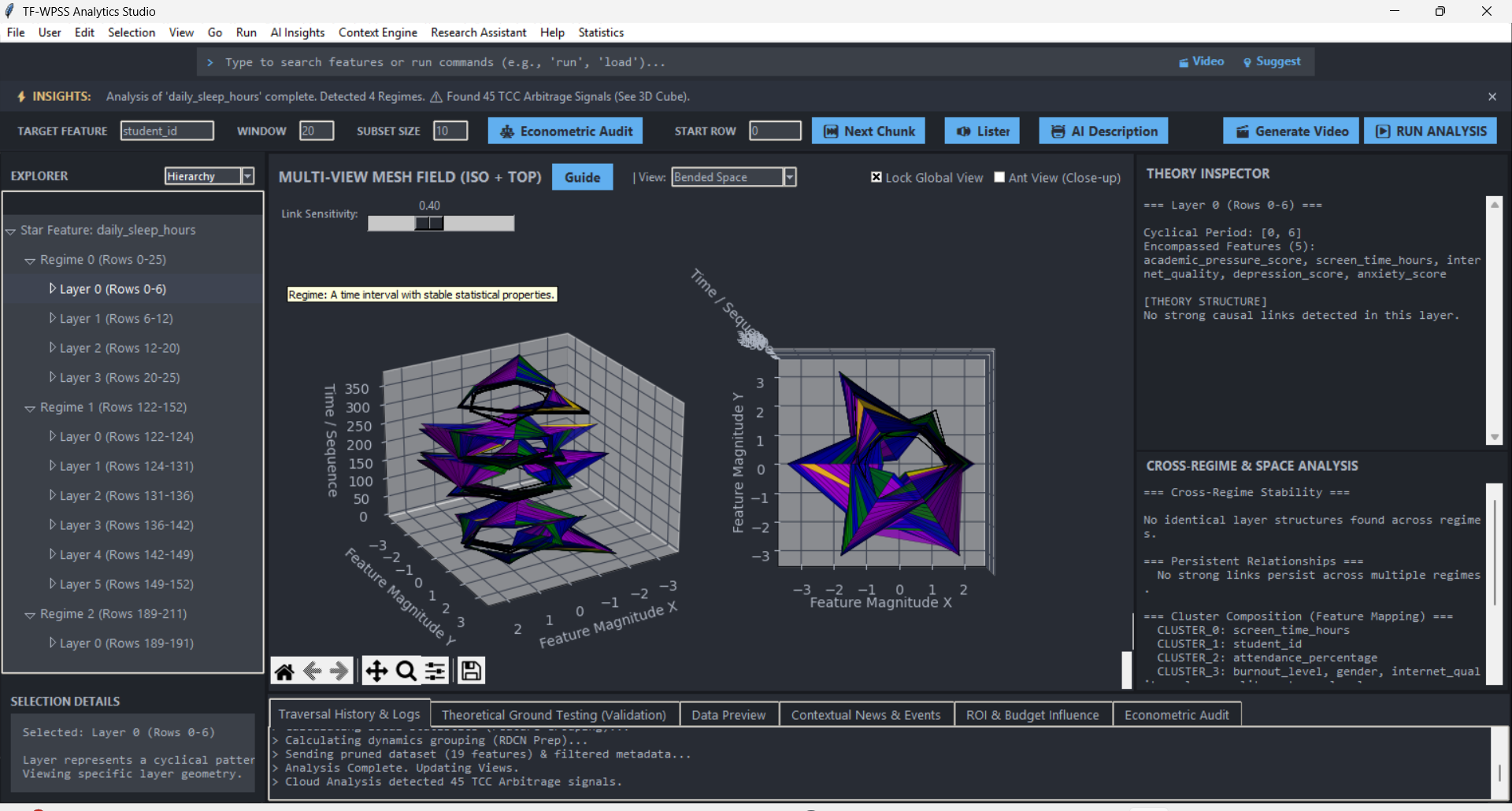1512x811 pixels.
Task: Activate the Pan tool in plot toolbar
Action: pyautogui.click(x=376, y=671)
